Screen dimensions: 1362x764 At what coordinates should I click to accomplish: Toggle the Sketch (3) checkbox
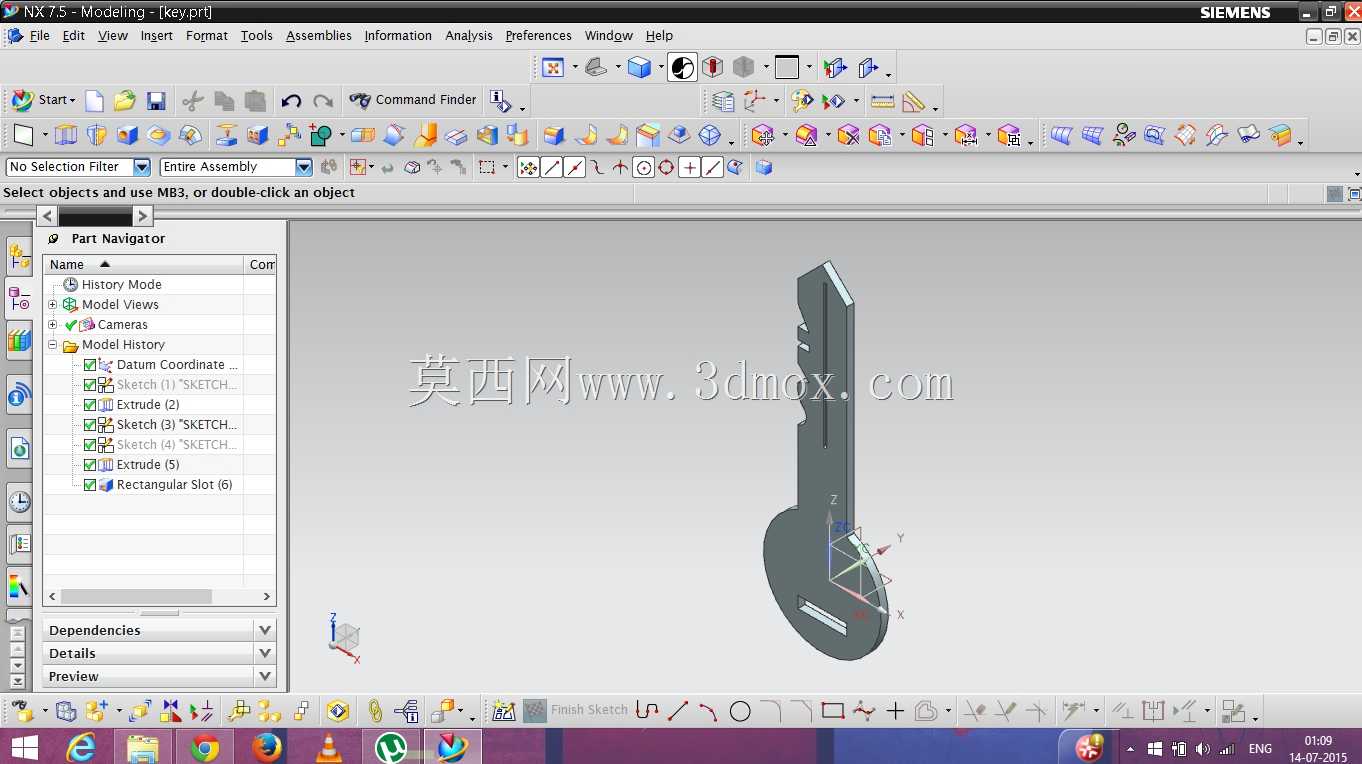[90, 425]
